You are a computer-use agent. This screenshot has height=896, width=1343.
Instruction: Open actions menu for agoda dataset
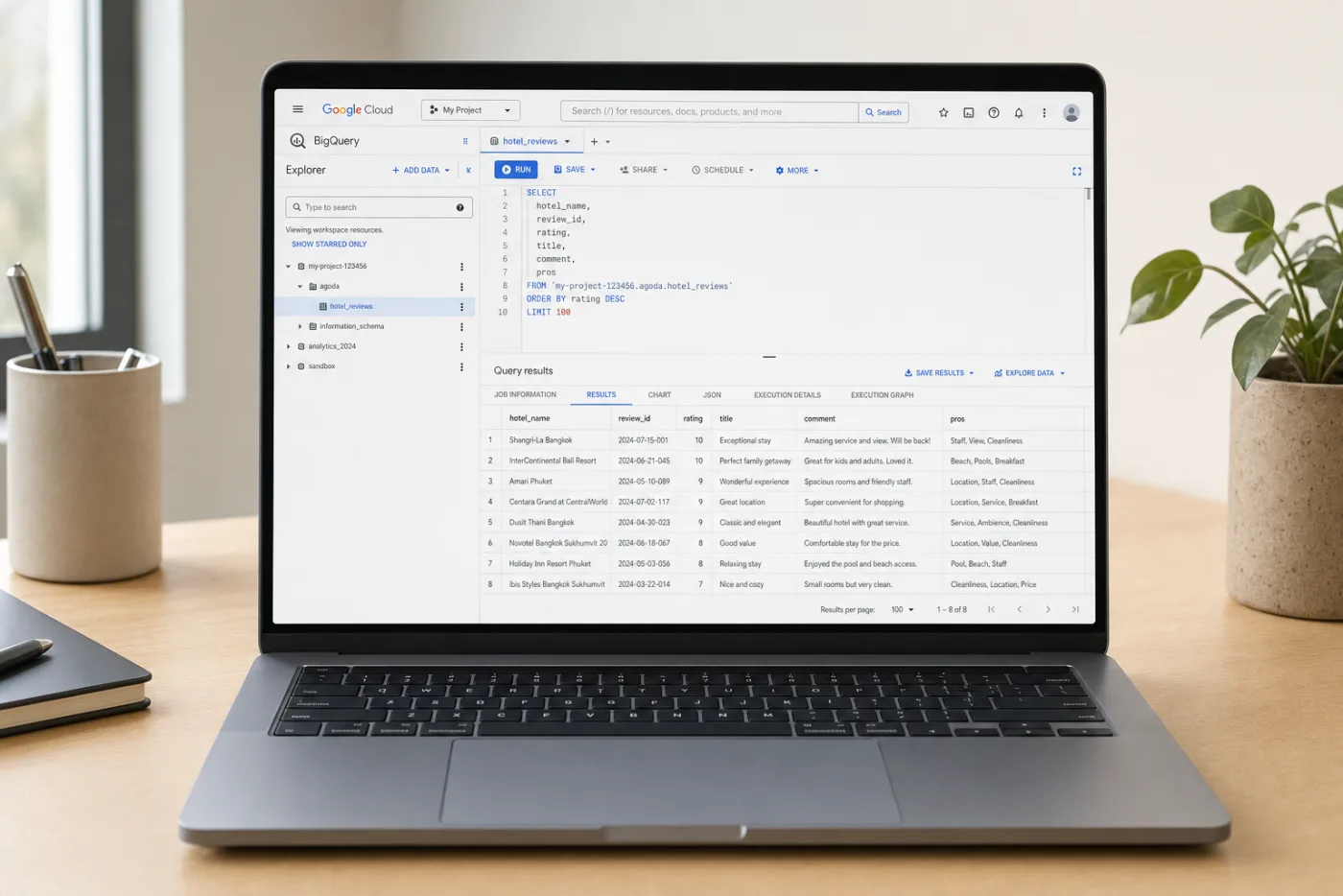click(461, 287)
